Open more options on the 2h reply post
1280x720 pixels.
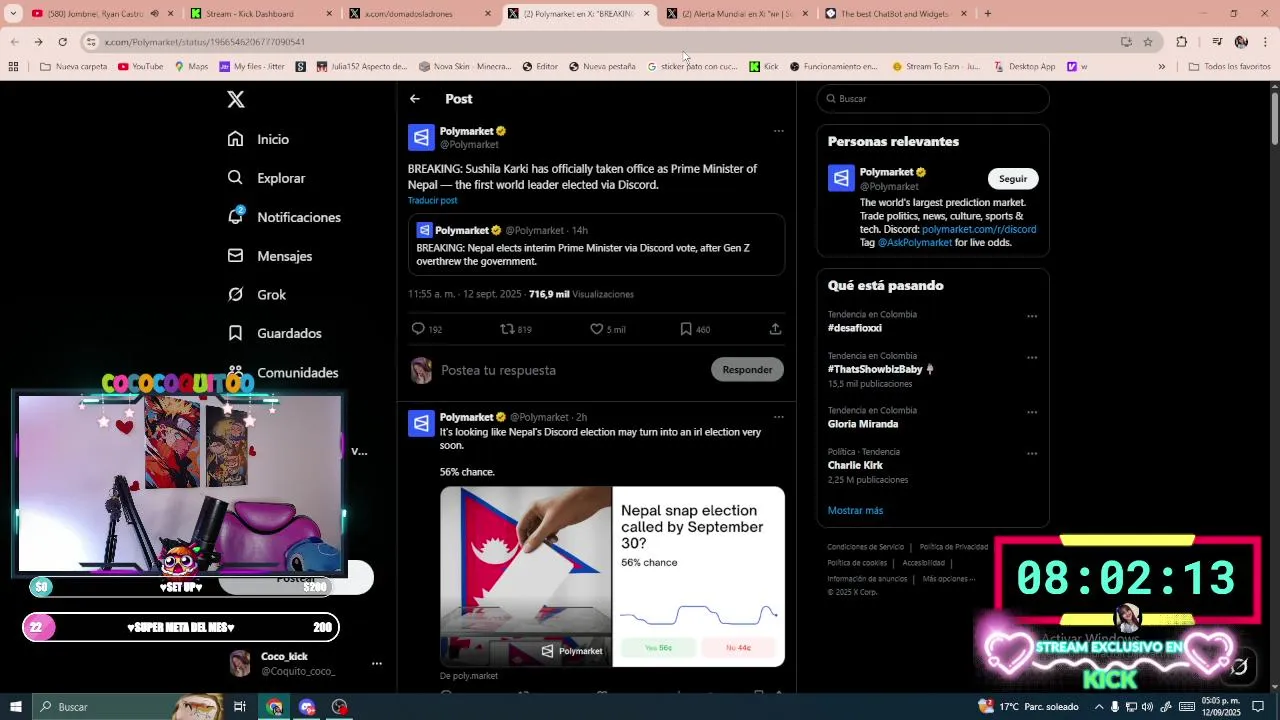(x=778, y=417)
